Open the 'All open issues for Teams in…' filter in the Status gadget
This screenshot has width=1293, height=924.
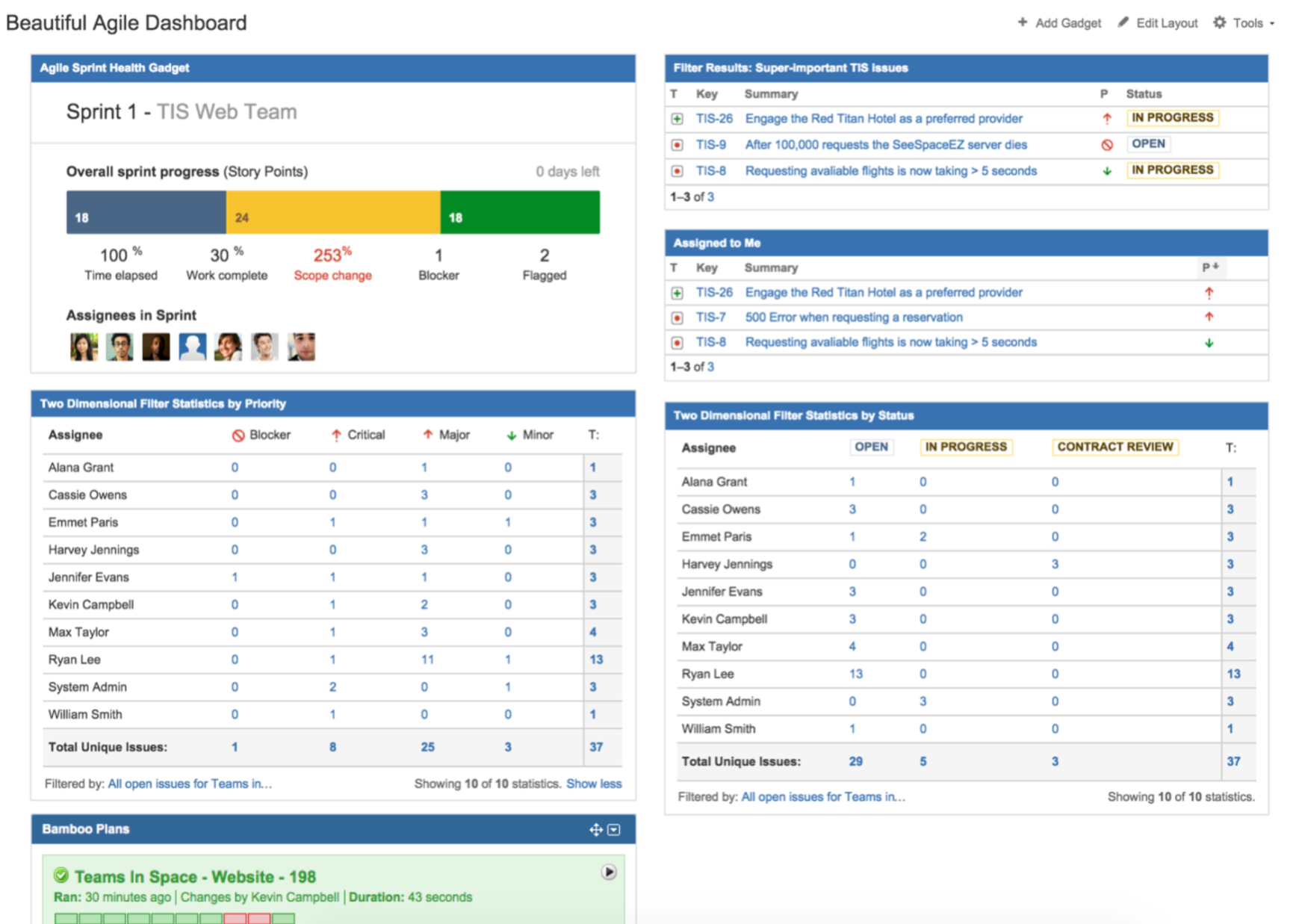click(x=823, y=797)
